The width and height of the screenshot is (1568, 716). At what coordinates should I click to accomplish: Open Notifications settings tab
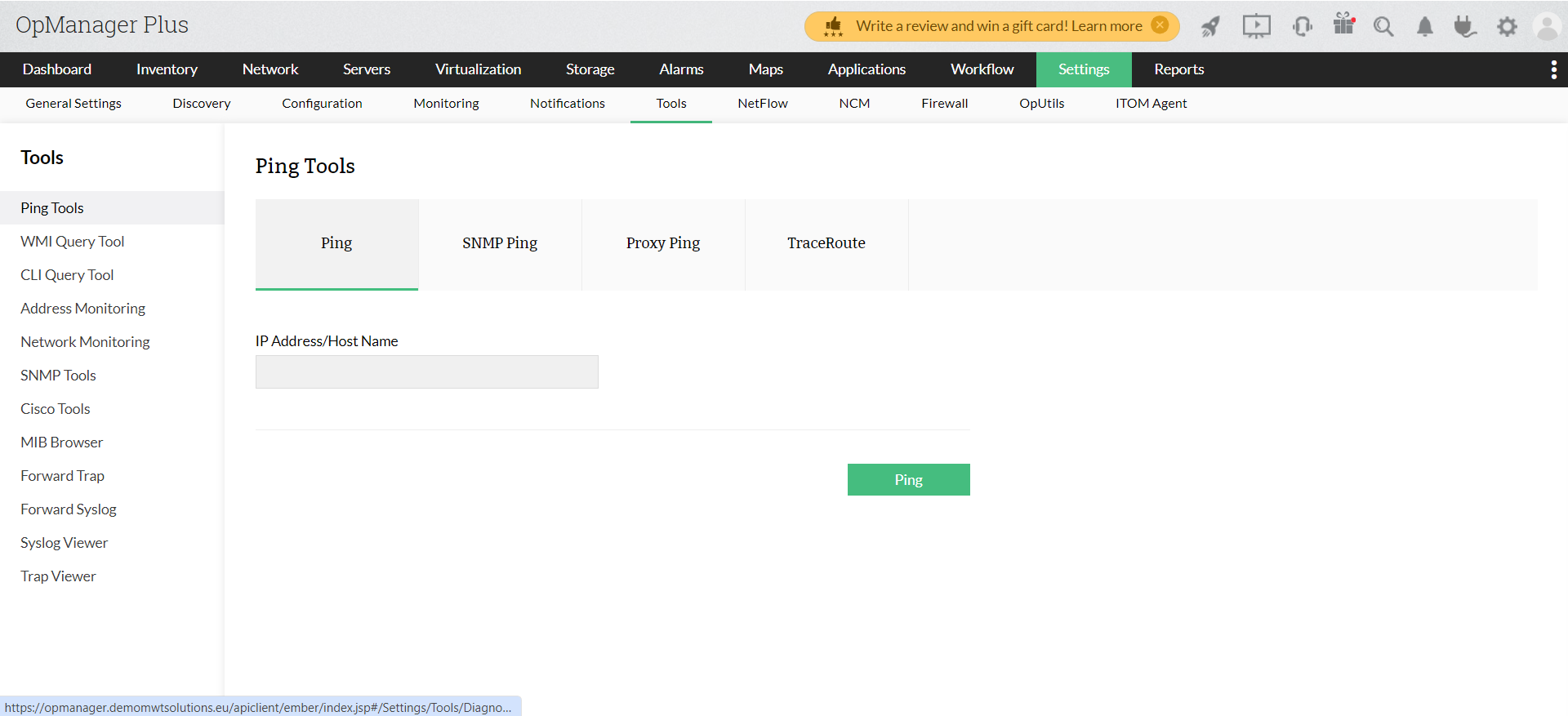click(568, 104)
